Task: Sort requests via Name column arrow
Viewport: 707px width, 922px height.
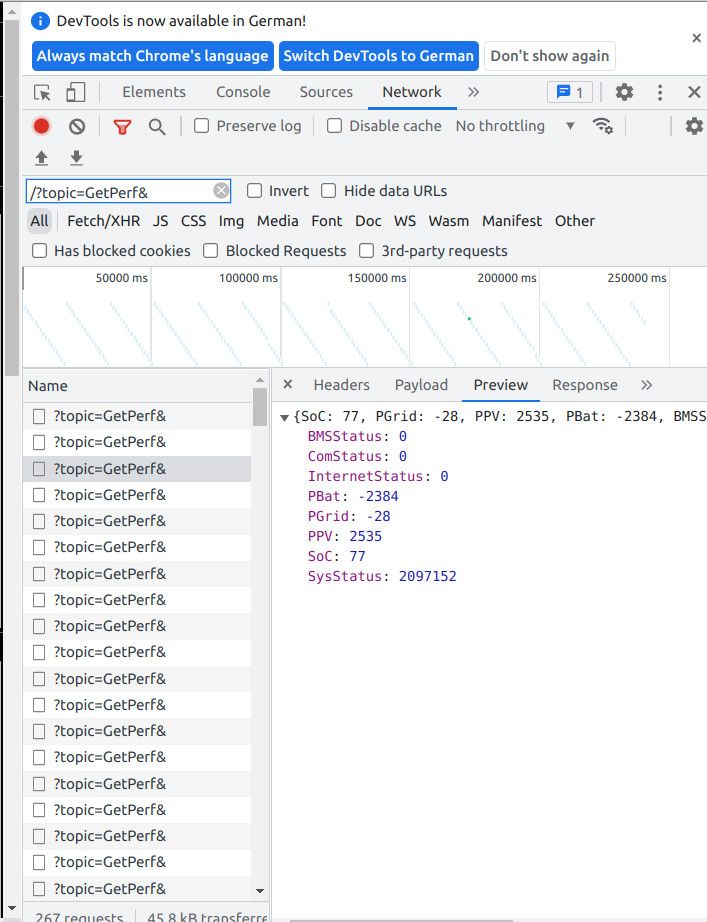Action: [260, 380]
